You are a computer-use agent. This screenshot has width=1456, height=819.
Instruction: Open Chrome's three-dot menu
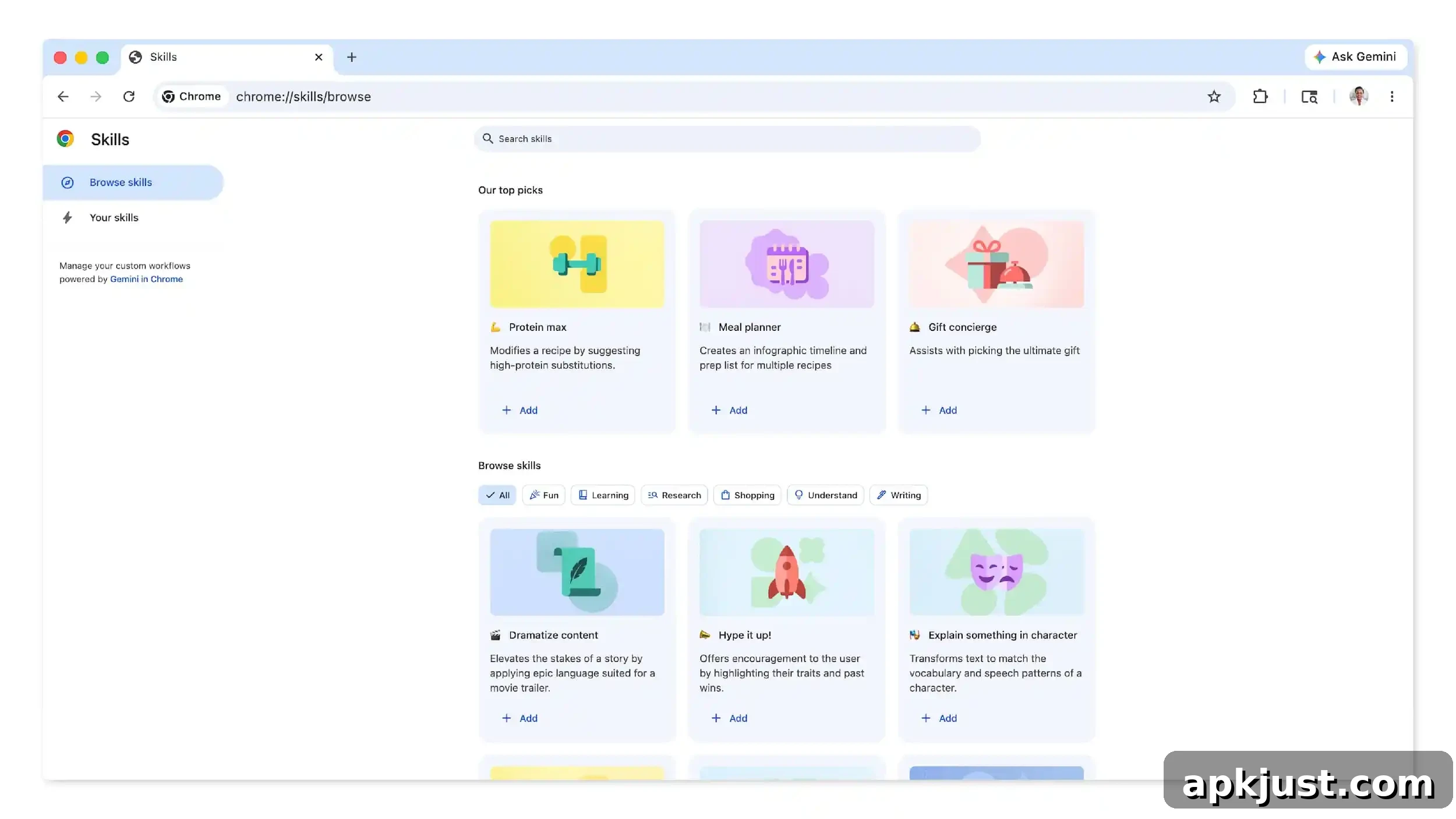coord(1392,97)
